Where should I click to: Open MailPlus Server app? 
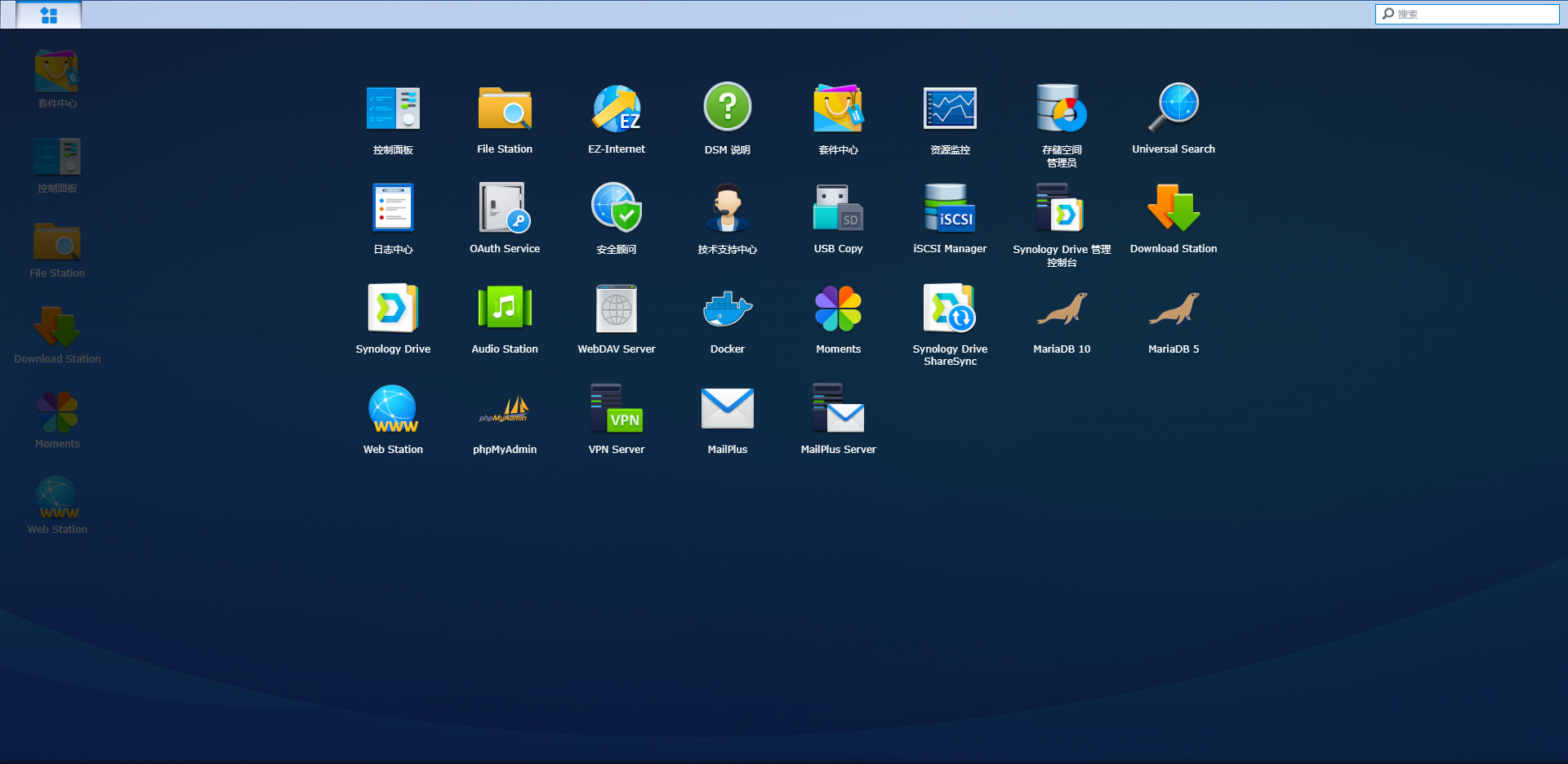(838, 410)
